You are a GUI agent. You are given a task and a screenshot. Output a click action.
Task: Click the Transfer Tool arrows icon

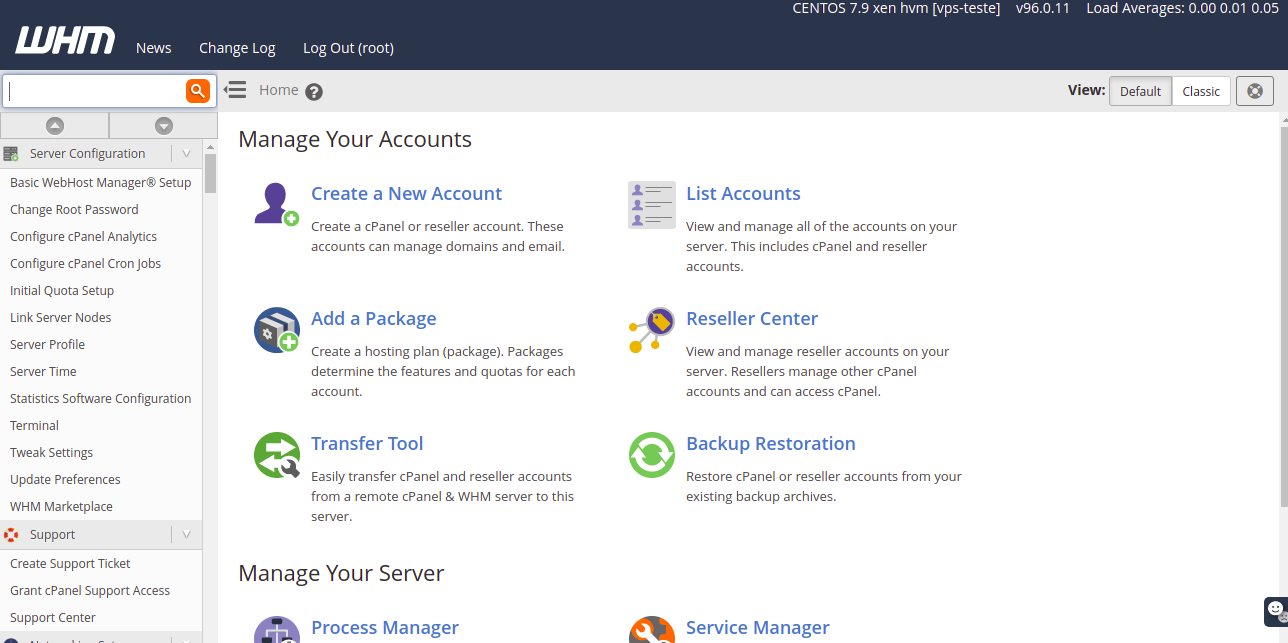(276, 455)
